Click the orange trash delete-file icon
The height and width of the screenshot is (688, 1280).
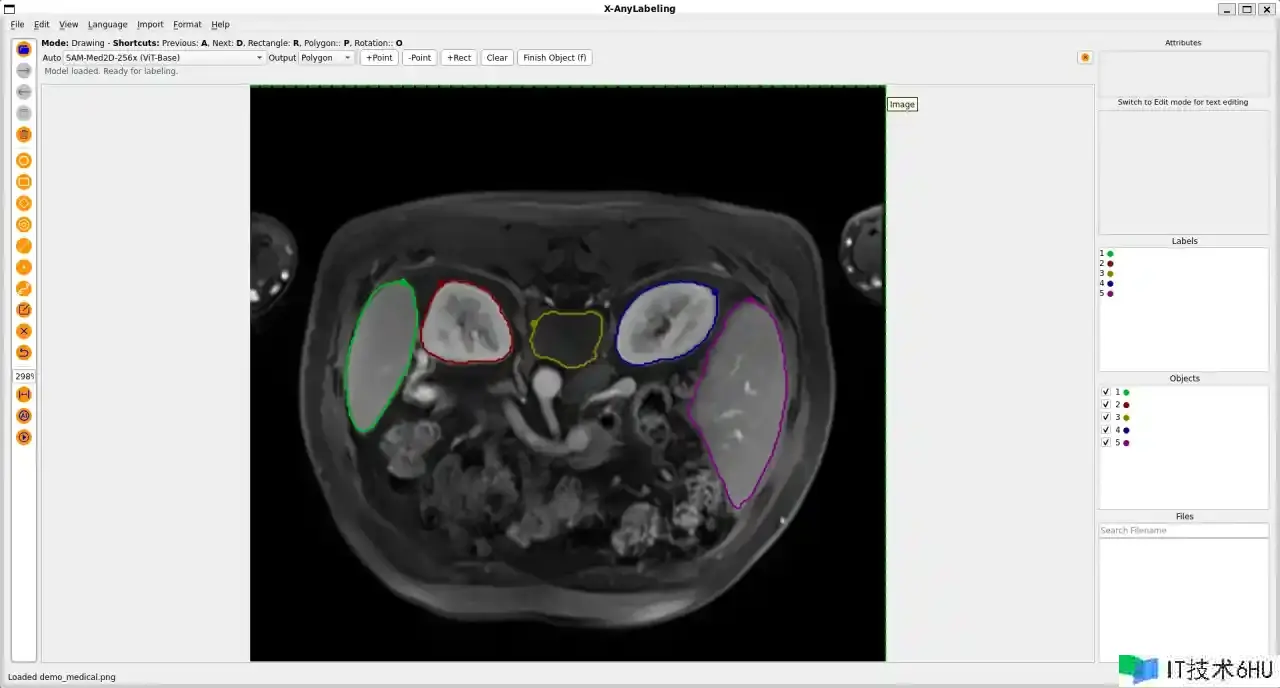24,134
